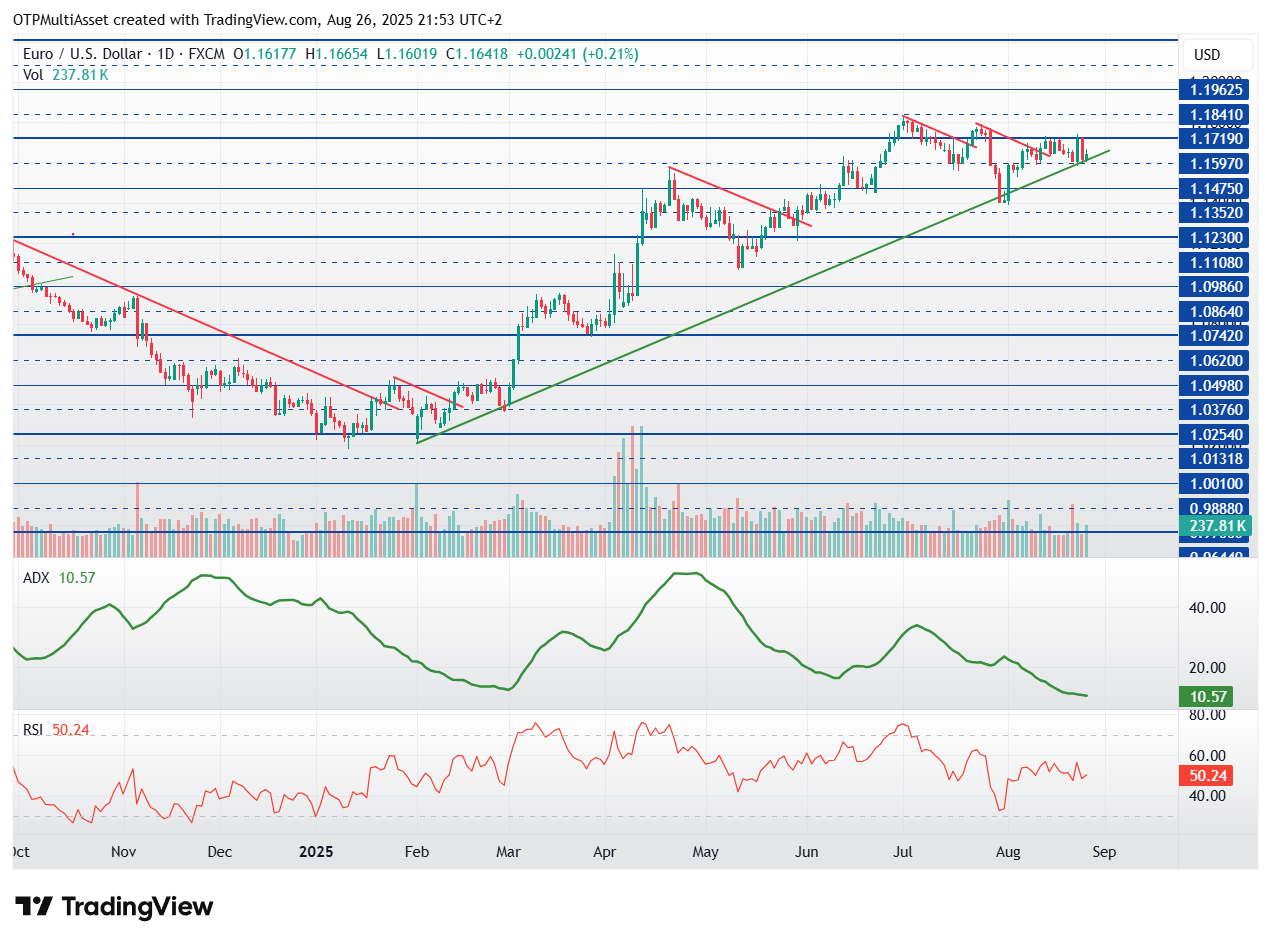The height and width of the screenshot is (944, 1271).
Task: Click the Mar label on time axis
Action: pos(509,852)
